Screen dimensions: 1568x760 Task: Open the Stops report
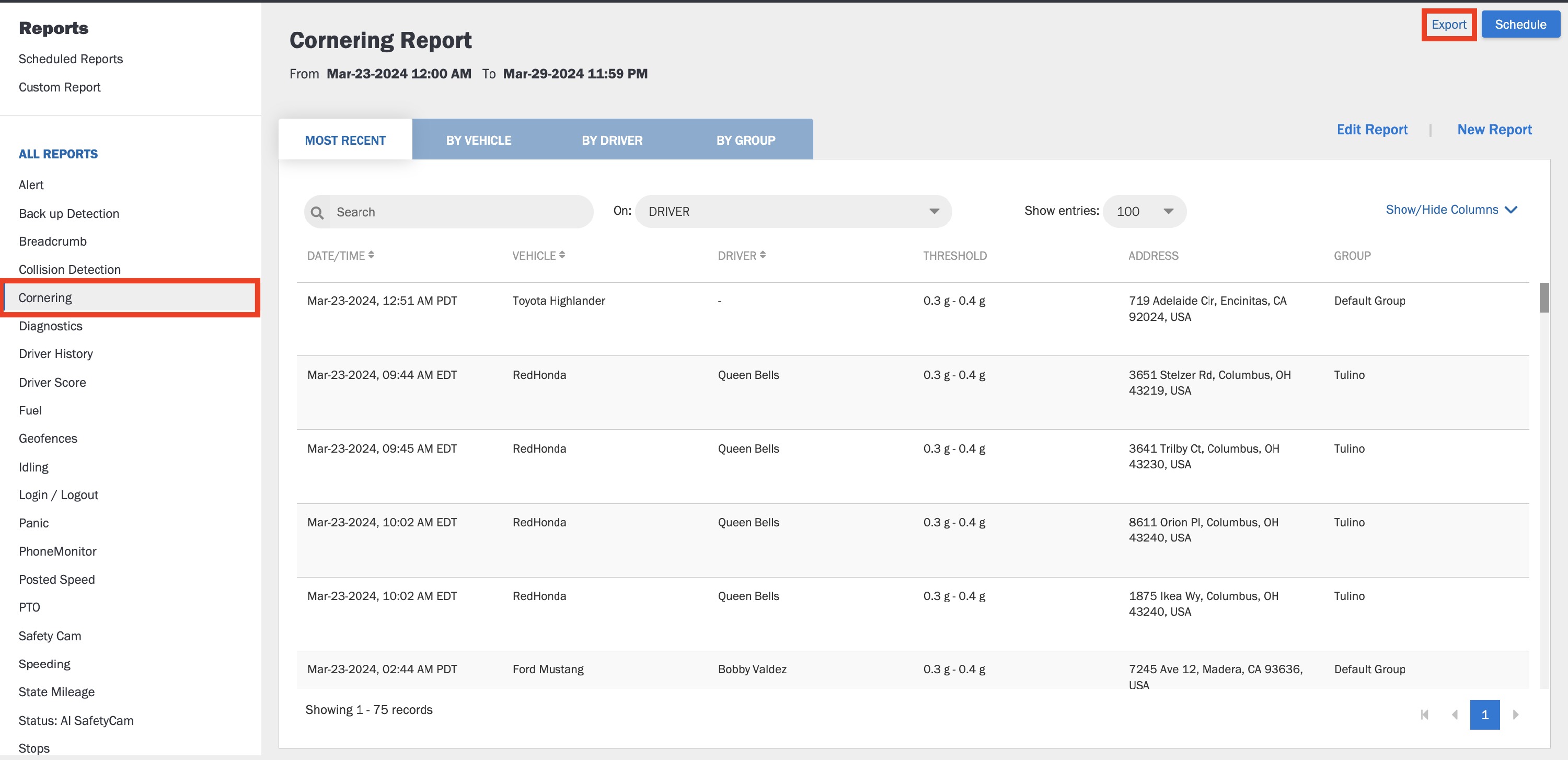(34, 749)
